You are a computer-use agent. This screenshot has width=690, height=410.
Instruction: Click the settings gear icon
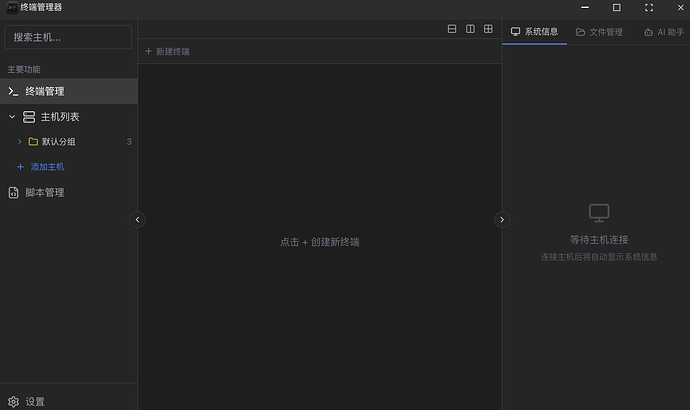(x=13, y=401)
